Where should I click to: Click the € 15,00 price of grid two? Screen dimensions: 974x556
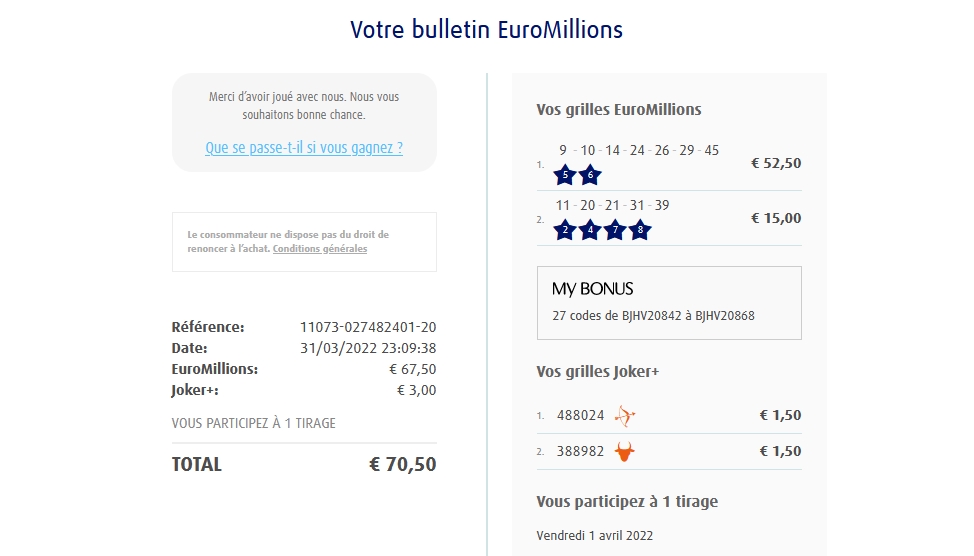(x=776, y=218)
